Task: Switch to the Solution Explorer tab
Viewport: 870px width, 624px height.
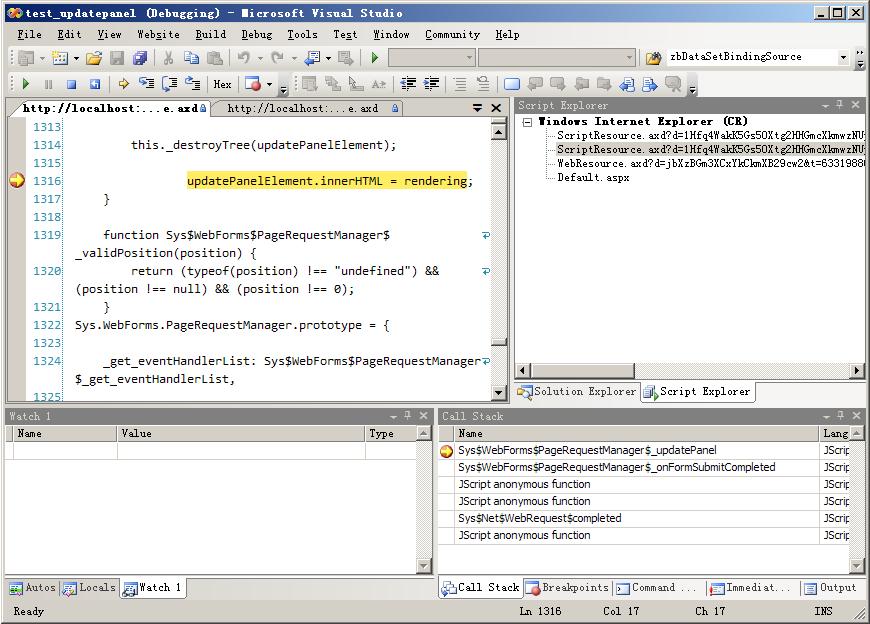Action: point(577,392)
